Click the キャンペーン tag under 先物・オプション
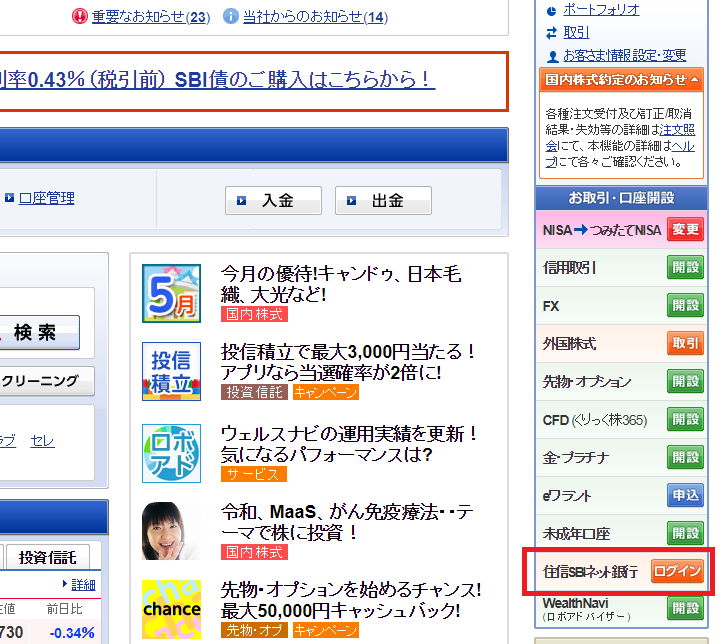 coord(326,630)
